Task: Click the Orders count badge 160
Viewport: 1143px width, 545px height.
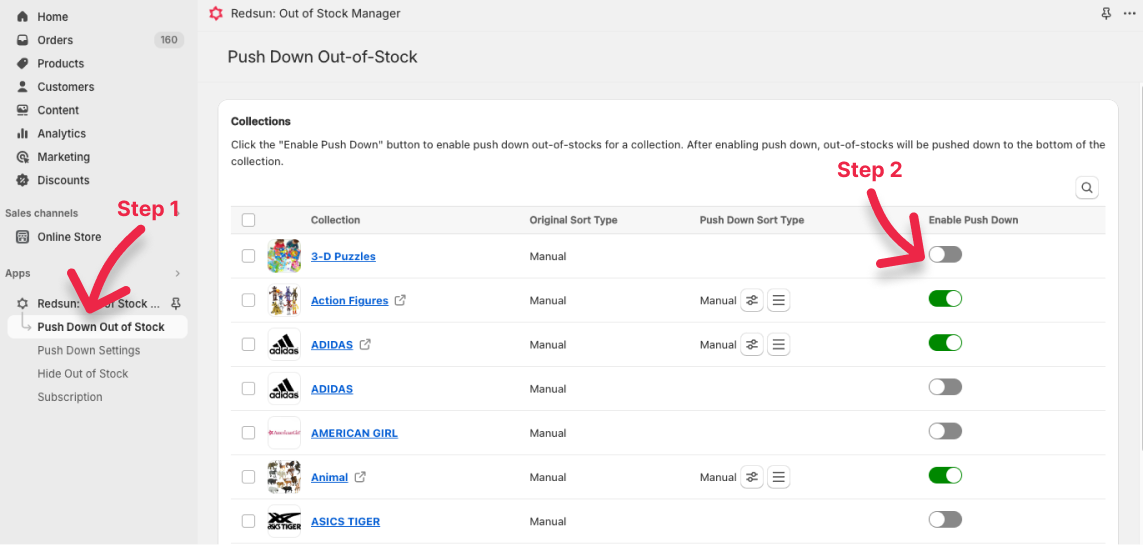Action: tap(169, 40)
